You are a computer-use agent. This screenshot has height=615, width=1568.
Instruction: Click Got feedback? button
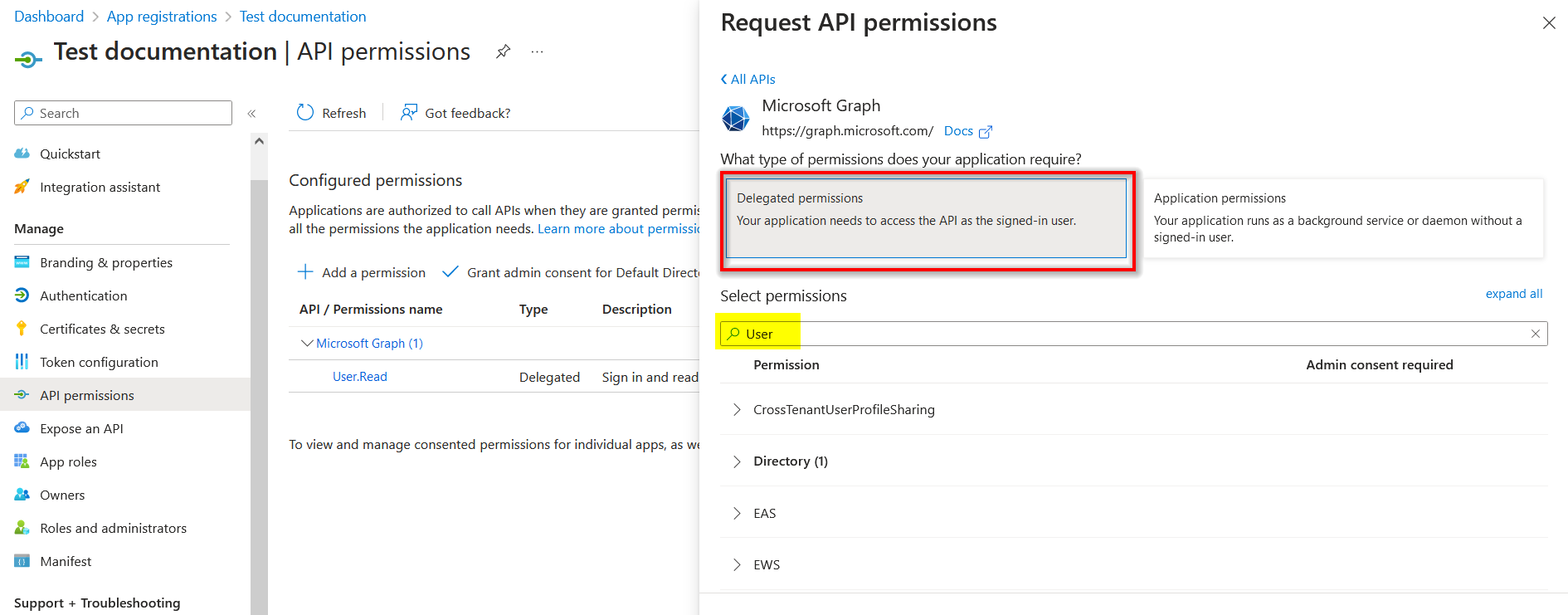click(x=455, y=113)
